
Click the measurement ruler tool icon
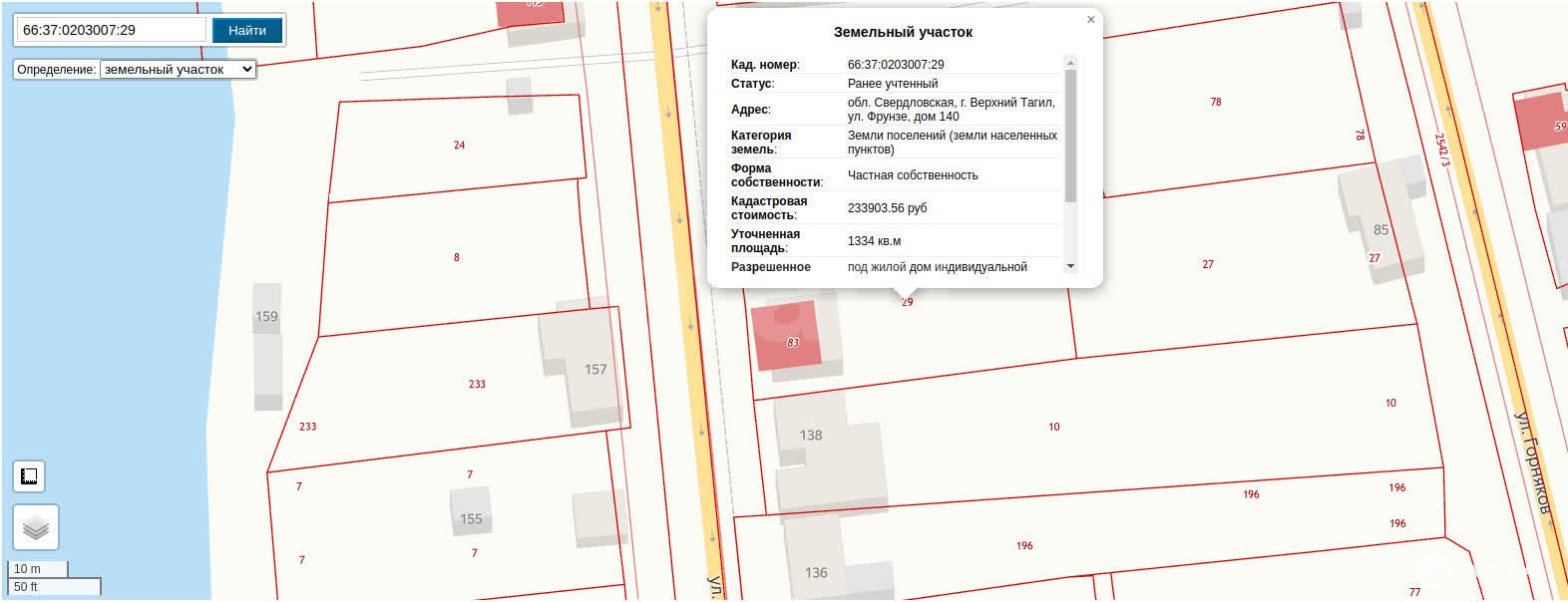(x=30, y=476)
